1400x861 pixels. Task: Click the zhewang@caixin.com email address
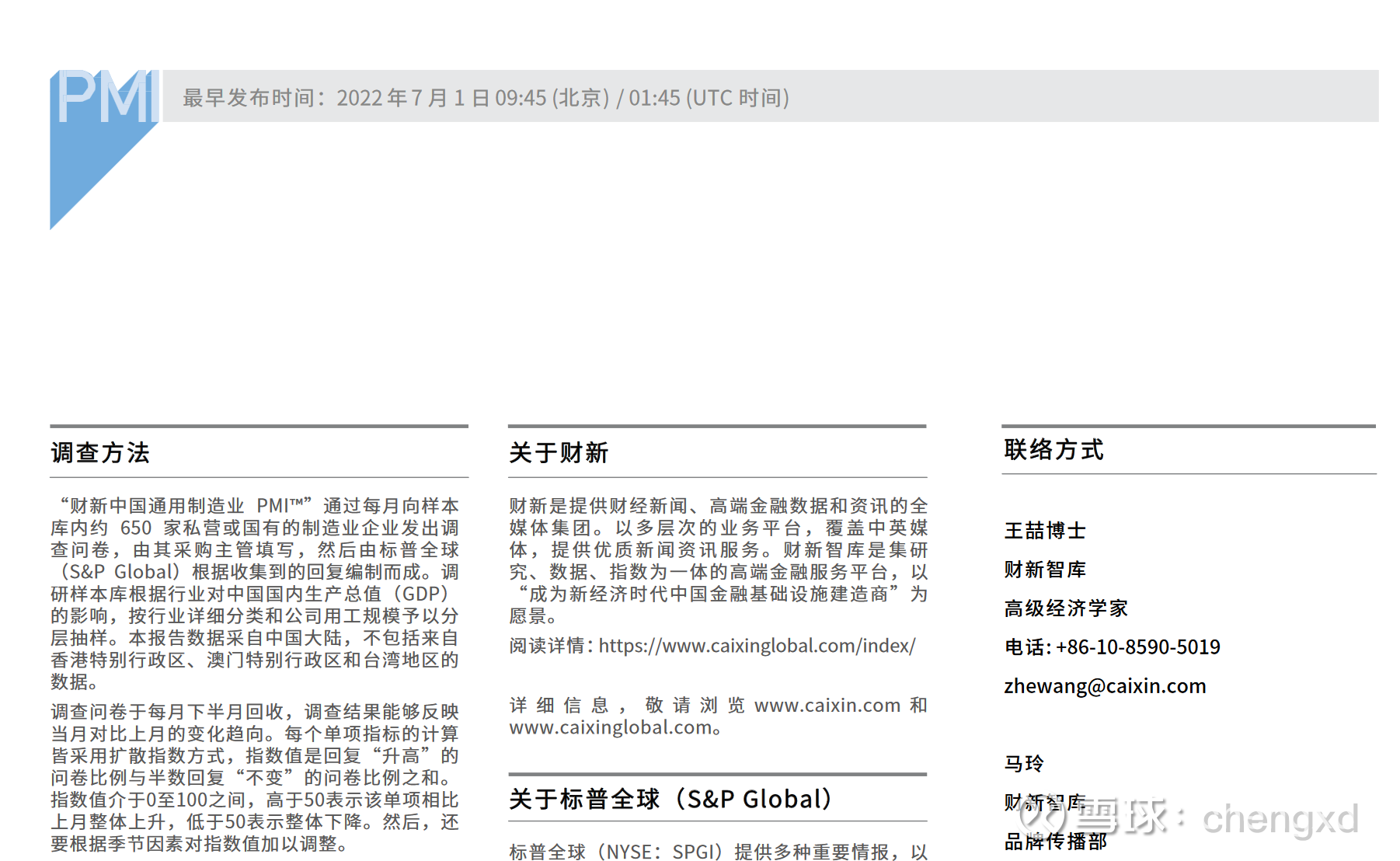(1106, 686)
